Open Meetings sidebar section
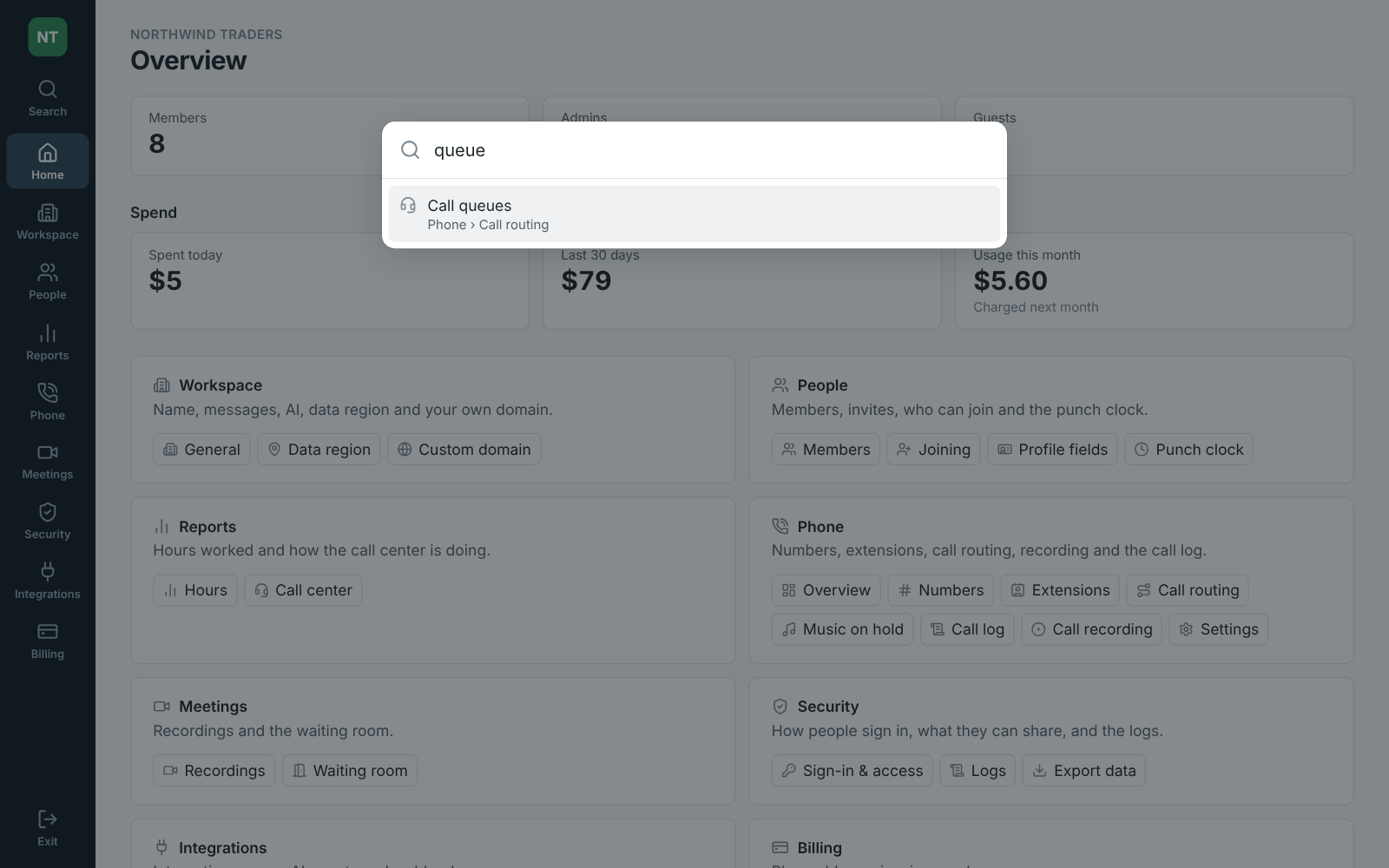This screenshot has width=1389, height=868. point(48,462)
